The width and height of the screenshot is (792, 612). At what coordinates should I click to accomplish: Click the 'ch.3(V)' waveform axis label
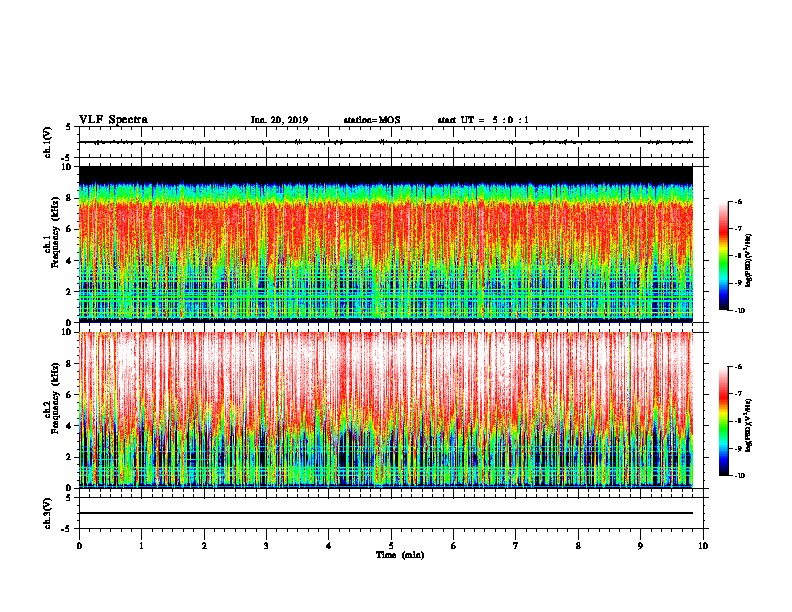tap(47, 513)
